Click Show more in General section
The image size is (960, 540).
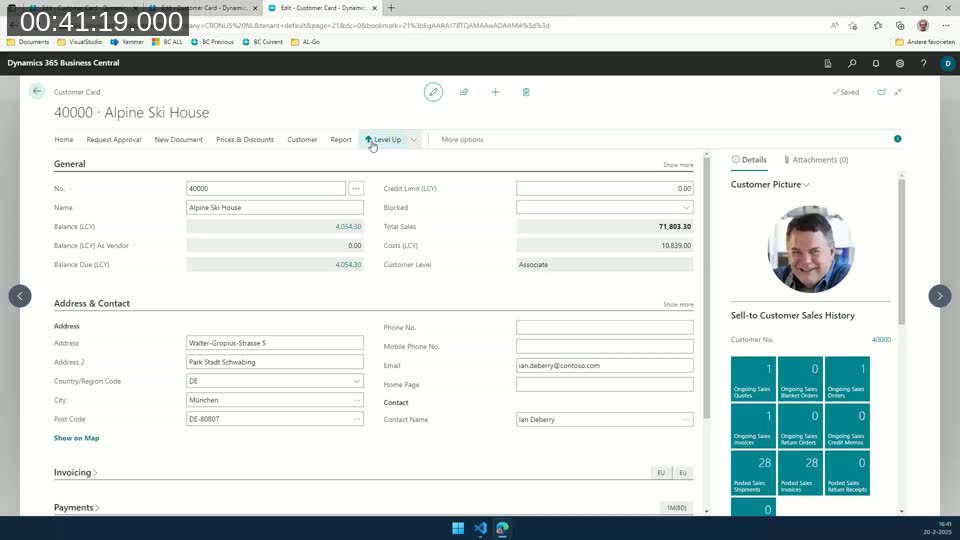click(678, 165)
